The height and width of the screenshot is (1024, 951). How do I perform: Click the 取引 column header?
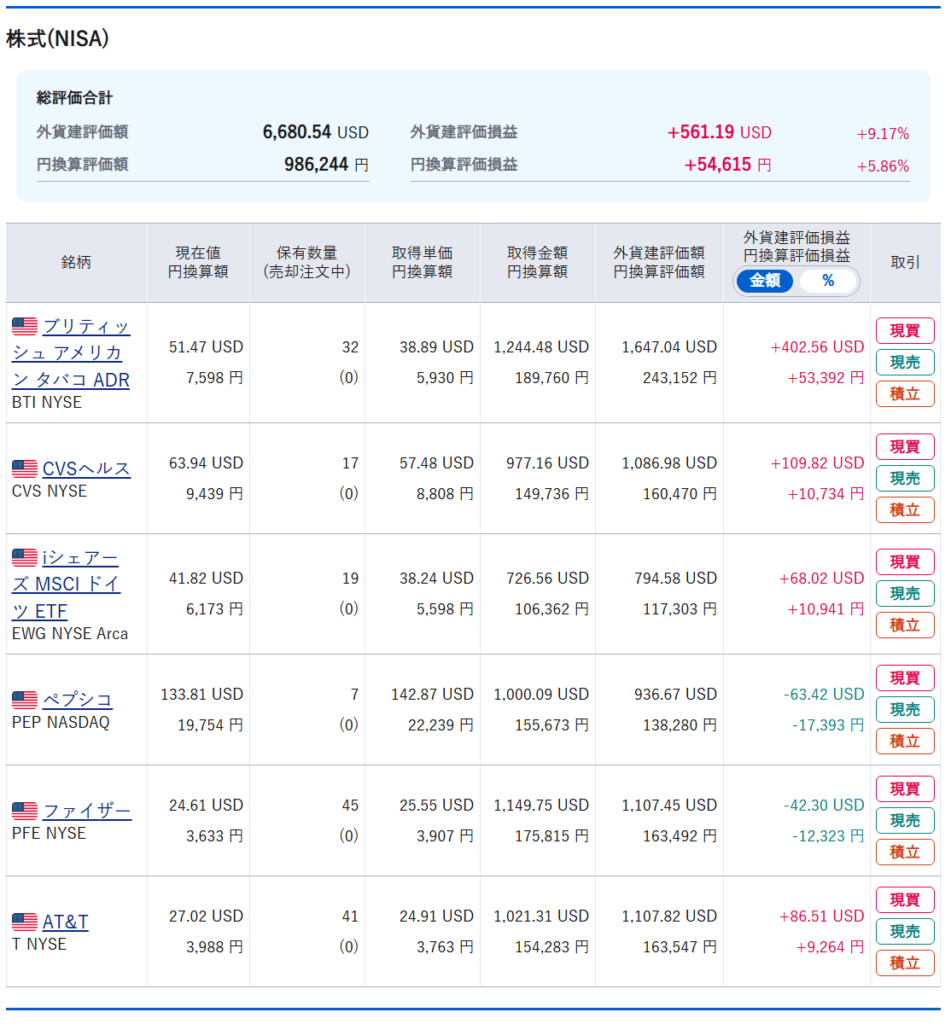tap(905, 263)
